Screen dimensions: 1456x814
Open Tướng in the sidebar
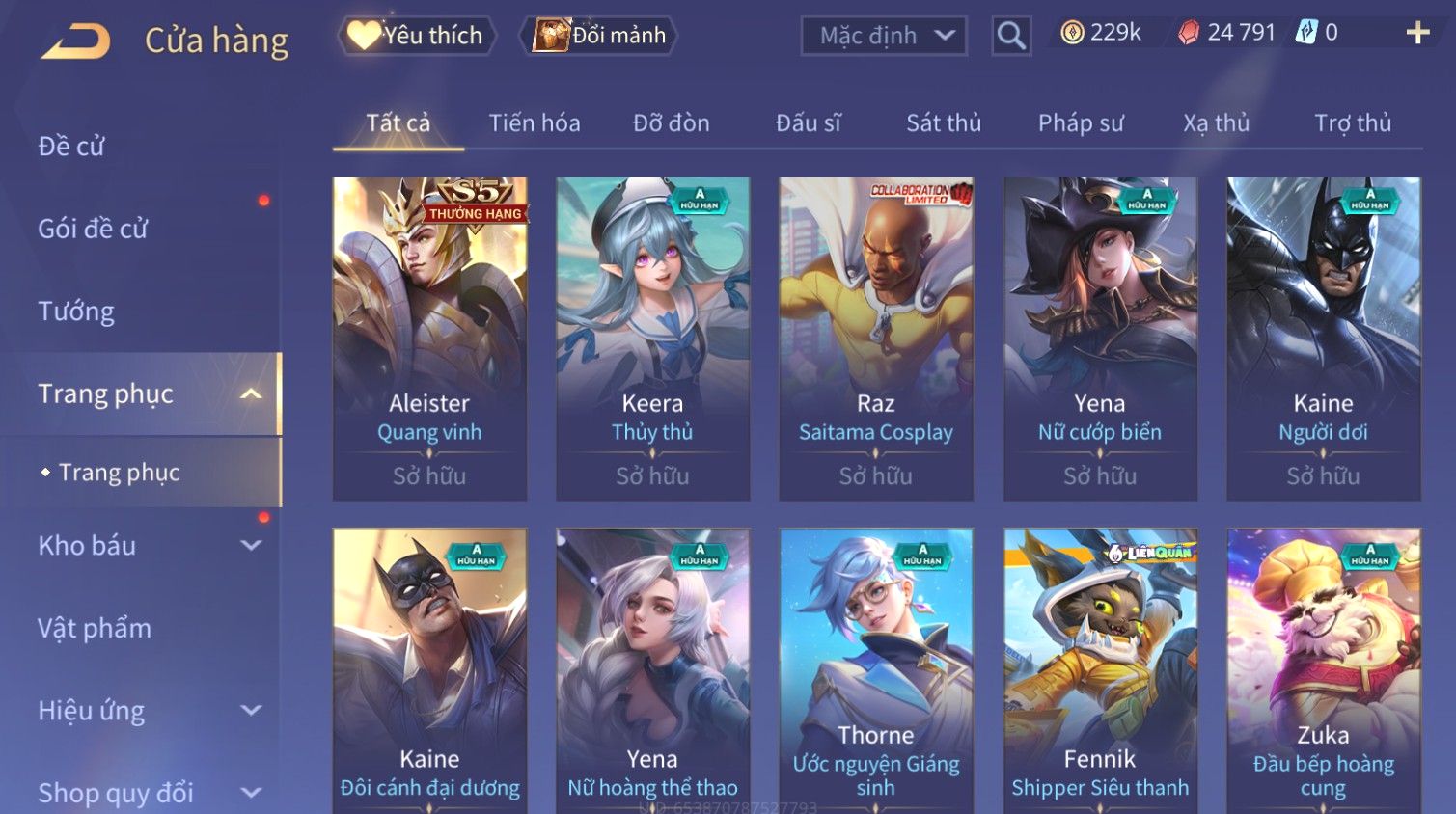point(76,311)
